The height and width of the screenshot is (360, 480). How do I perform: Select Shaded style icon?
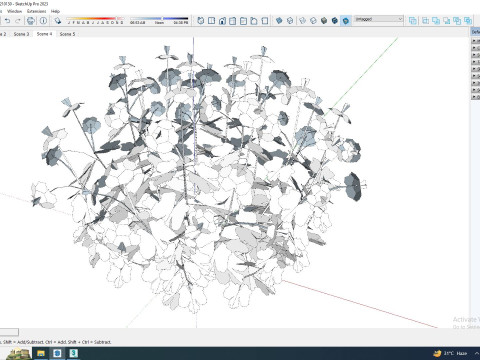click(x=324, y=21)
